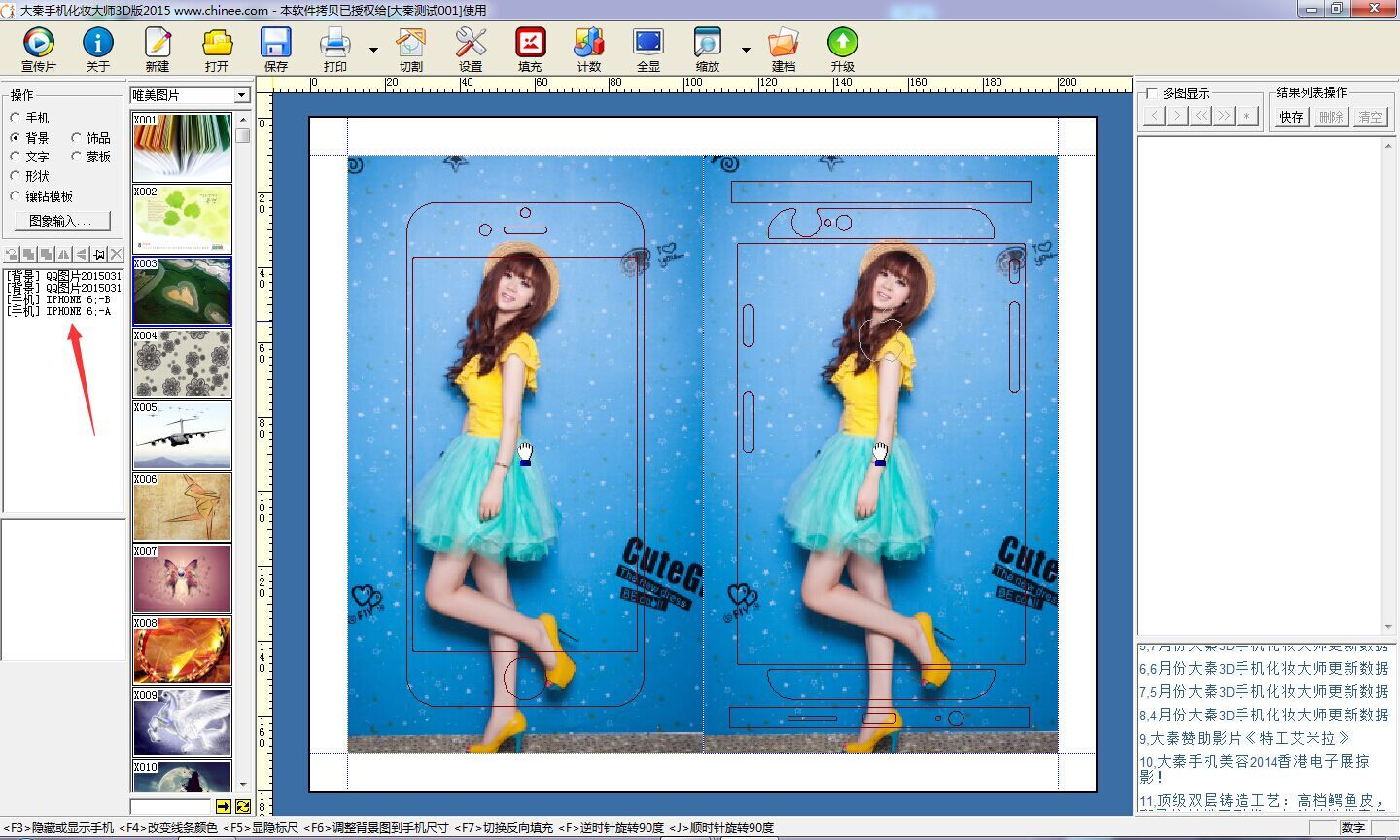This screenshot has width=1400, height=840.
Task: Select layer row [手机] IPHONE 6;-A
Action: tap(58, 311)
